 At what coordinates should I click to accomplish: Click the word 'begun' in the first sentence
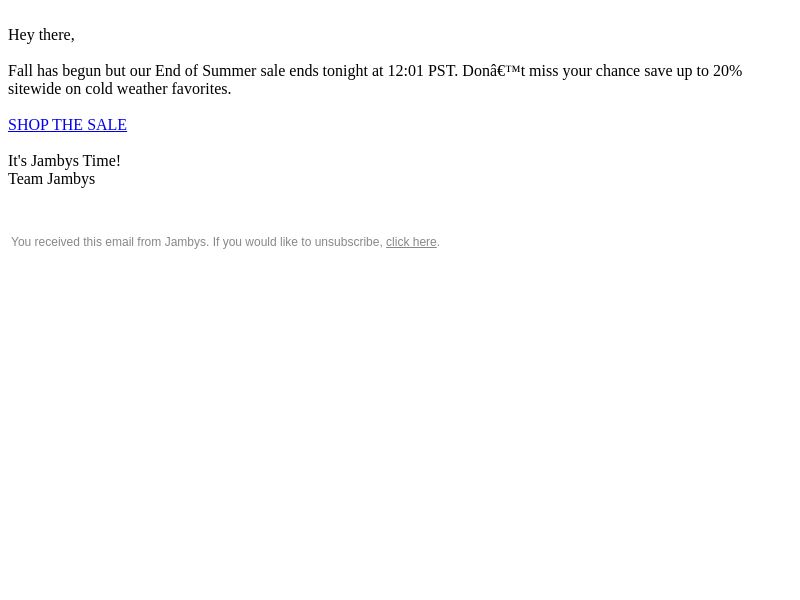[82, 71]
